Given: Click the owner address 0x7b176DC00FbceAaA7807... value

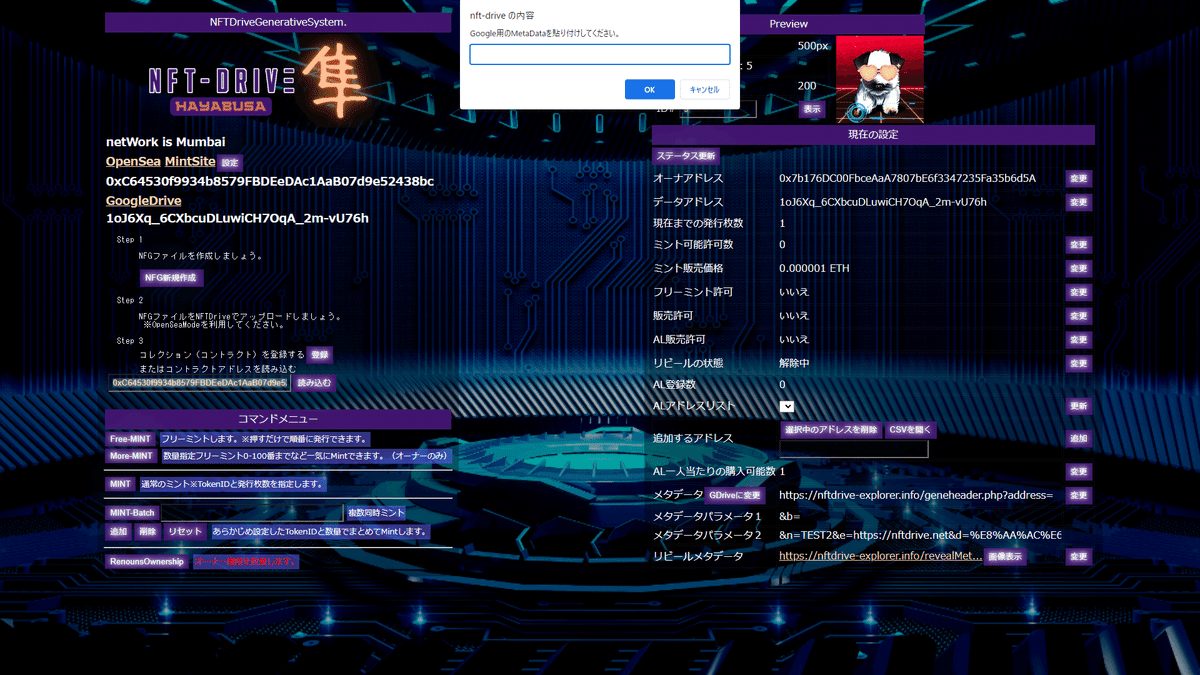Looking at the screenshot, I should (907, 178).
